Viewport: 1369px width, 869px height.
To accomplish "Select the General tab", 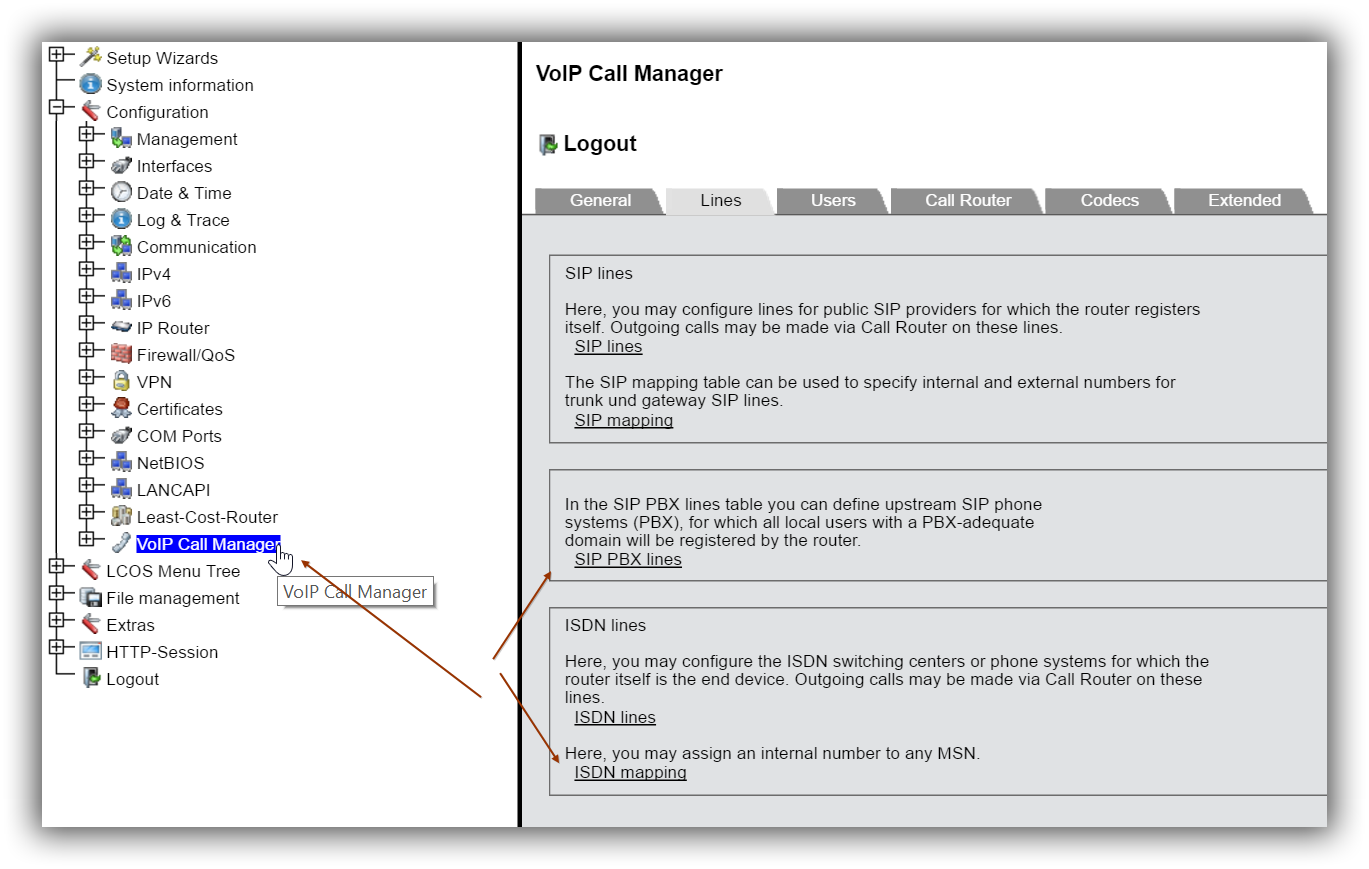I will (600, 200).
